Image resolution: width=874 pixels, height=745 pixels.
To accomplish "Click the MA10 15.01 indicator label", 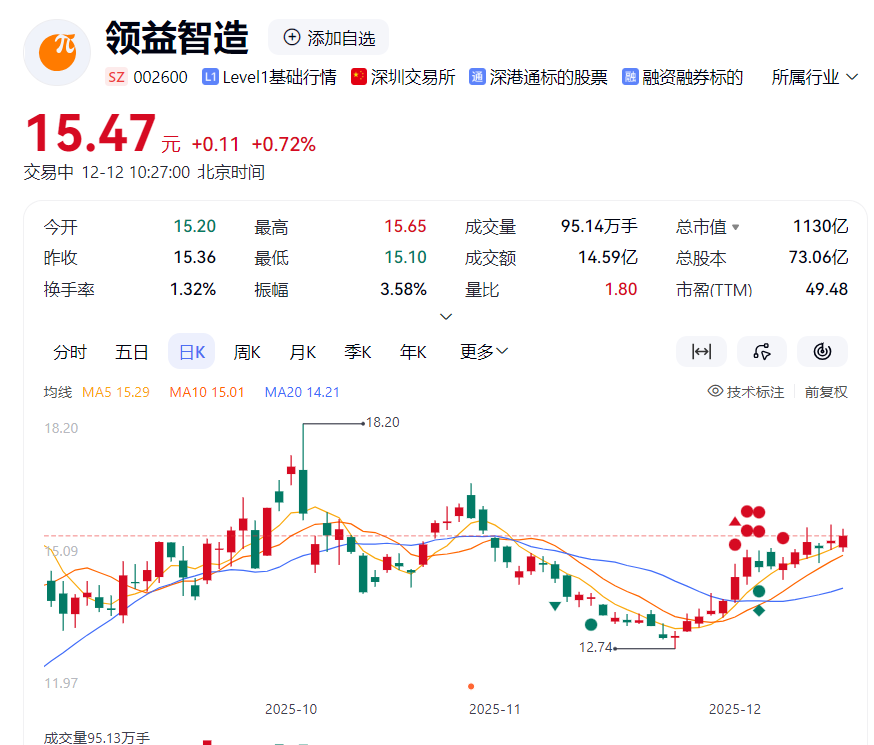I will click(x=207, y=392).
